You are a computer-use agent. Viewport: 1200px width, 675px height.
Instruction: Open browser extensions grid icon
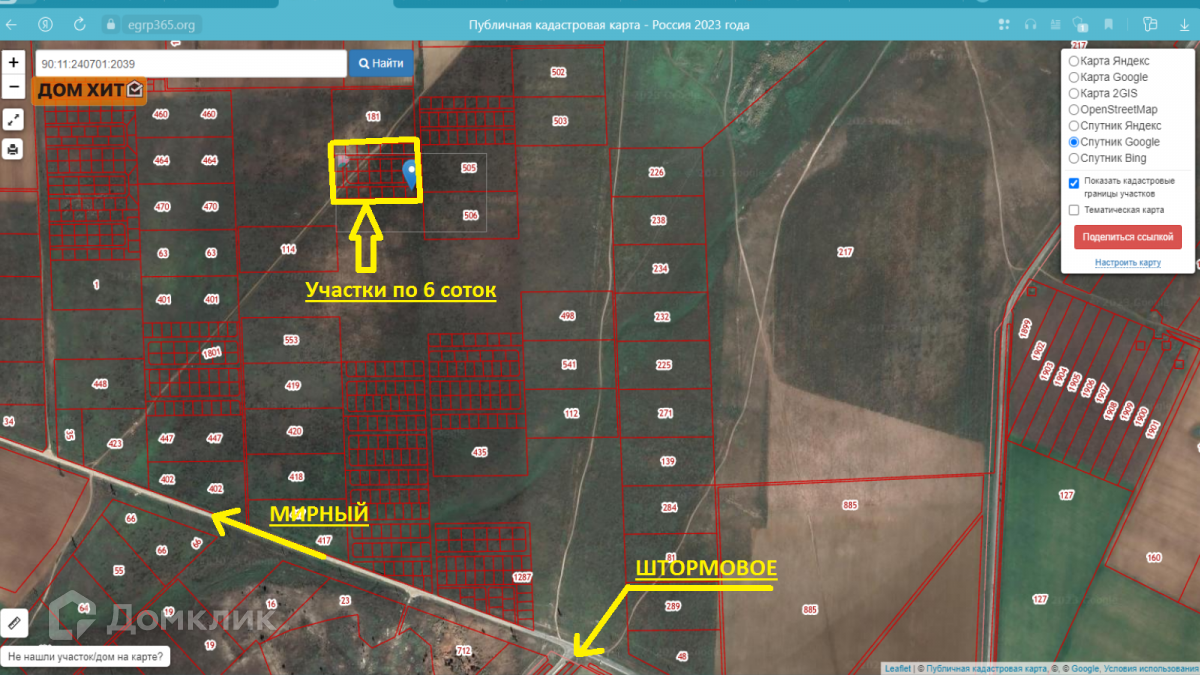tap(1005, 24)
